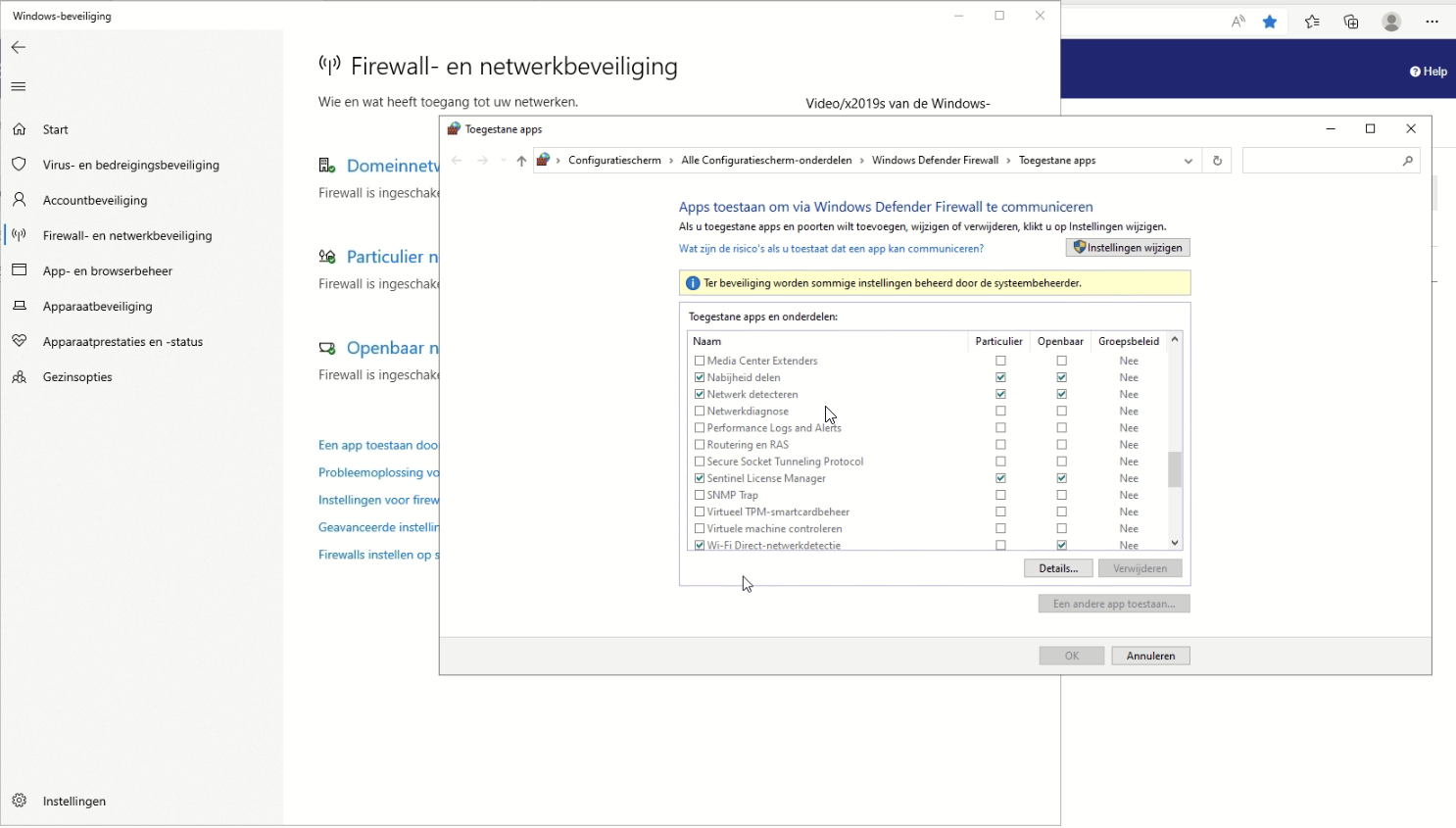Click Probleemoplossing link in firewall page
1456x828 pixels.
(378, 472)
